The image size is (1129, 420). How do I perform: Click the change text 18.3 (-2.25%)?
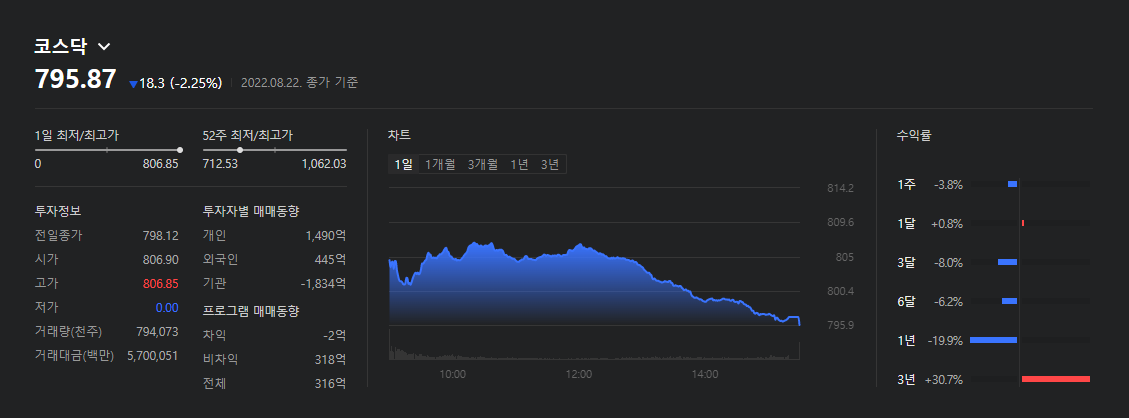pos(181,84)
